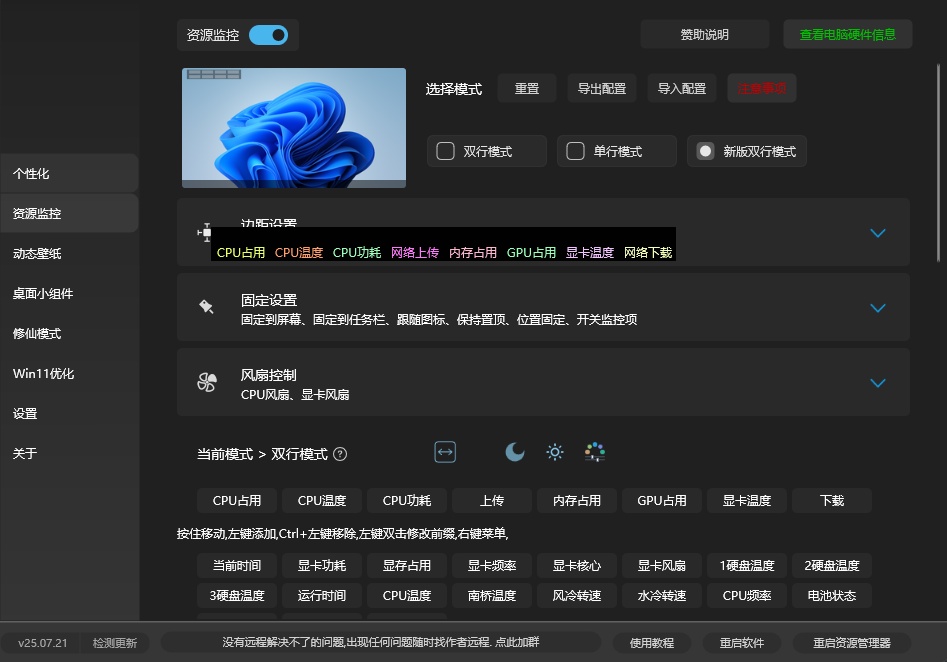Add 2硬盘温度 monitor item

point(832,565)
